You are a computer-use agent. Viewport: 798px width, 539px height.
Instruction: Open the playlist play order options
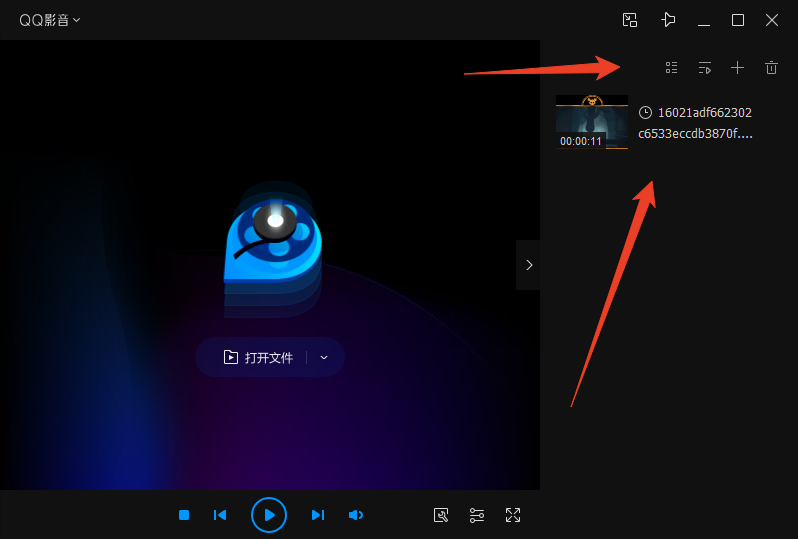[x=704, y=68]
